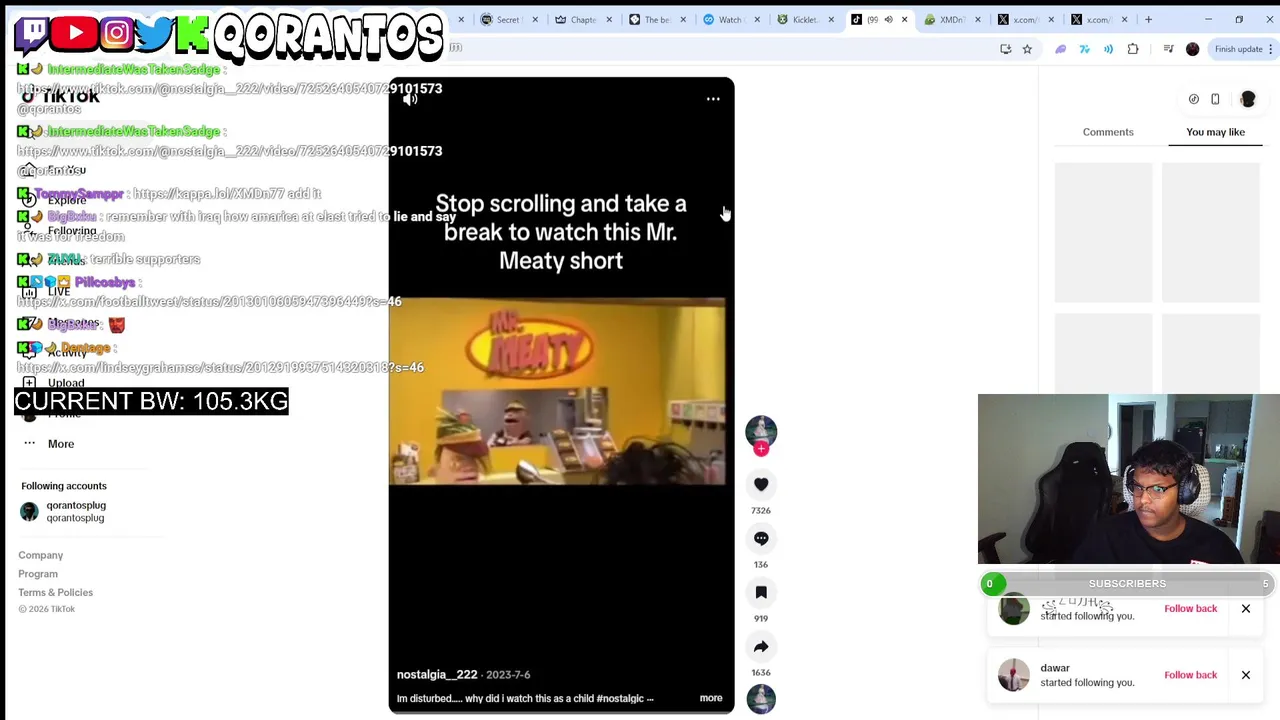Switch to the Chapter browser tab
This screenshot has height=720, width=1280.
point(582,19)
